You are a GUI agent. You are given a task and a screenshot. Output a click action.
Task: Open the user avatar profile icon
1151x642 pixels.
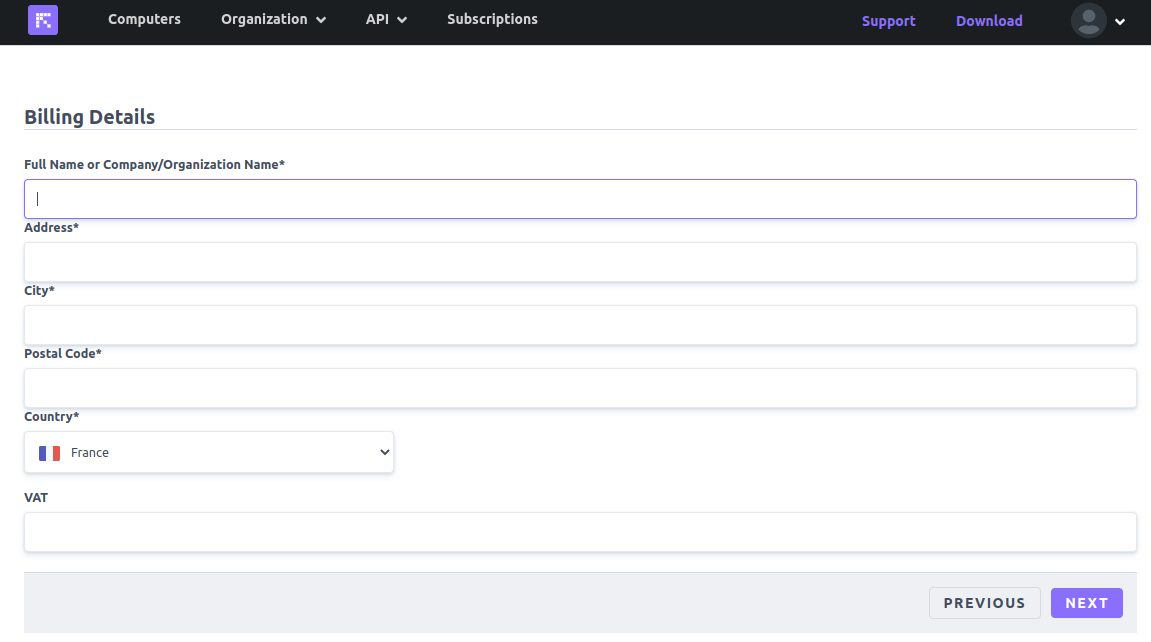point(1089,21)
